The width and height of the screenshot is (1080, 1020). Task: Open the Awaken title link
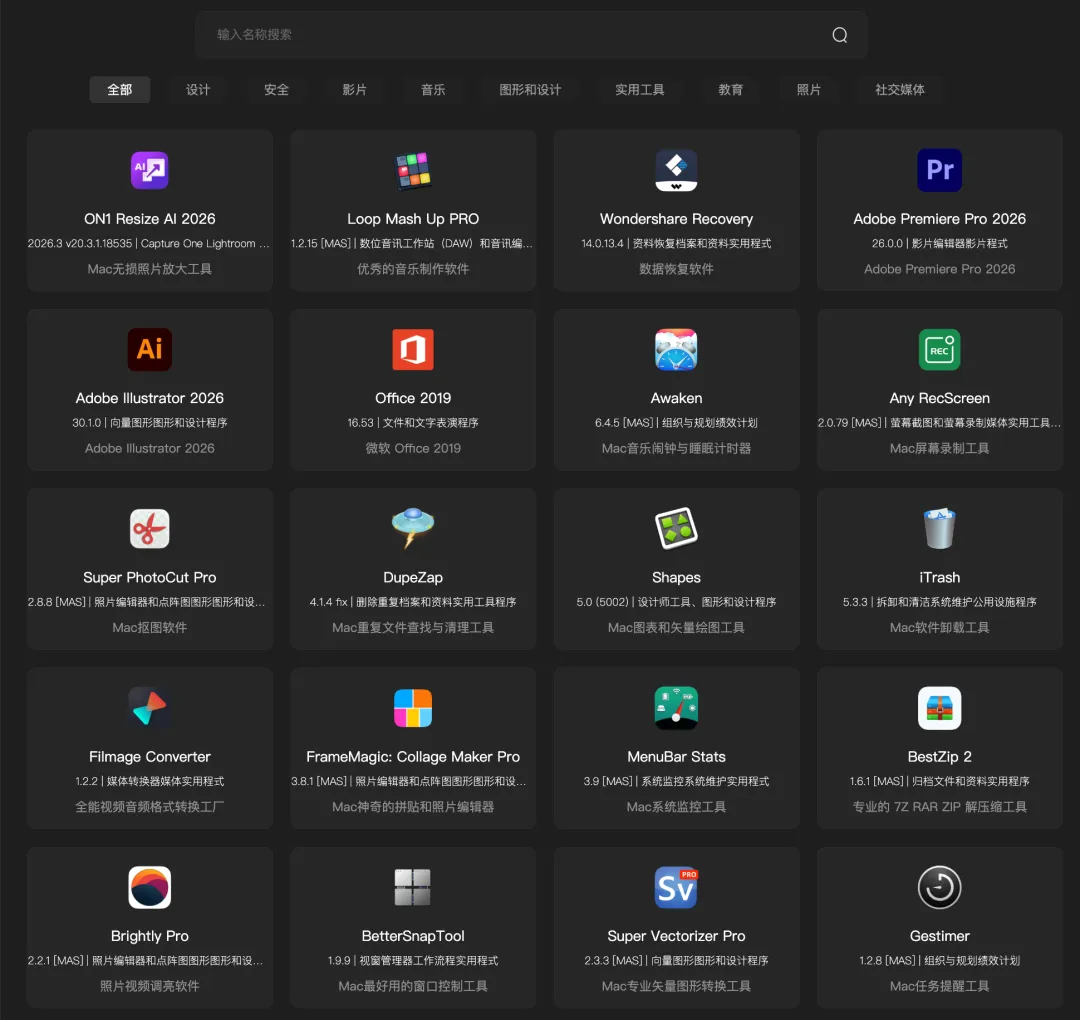pos(676,398)
